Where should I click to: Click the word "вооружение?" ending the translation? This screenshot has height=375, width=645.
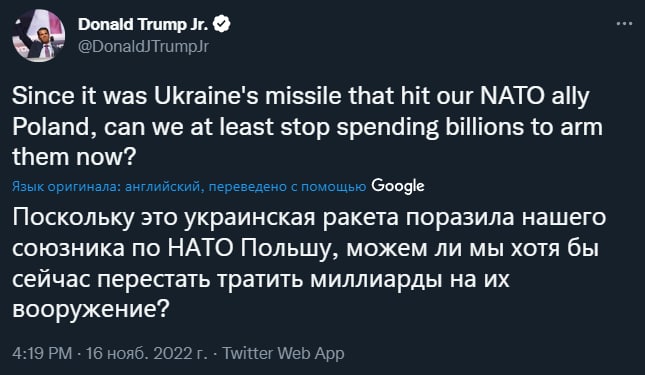[x=90, y=309]
